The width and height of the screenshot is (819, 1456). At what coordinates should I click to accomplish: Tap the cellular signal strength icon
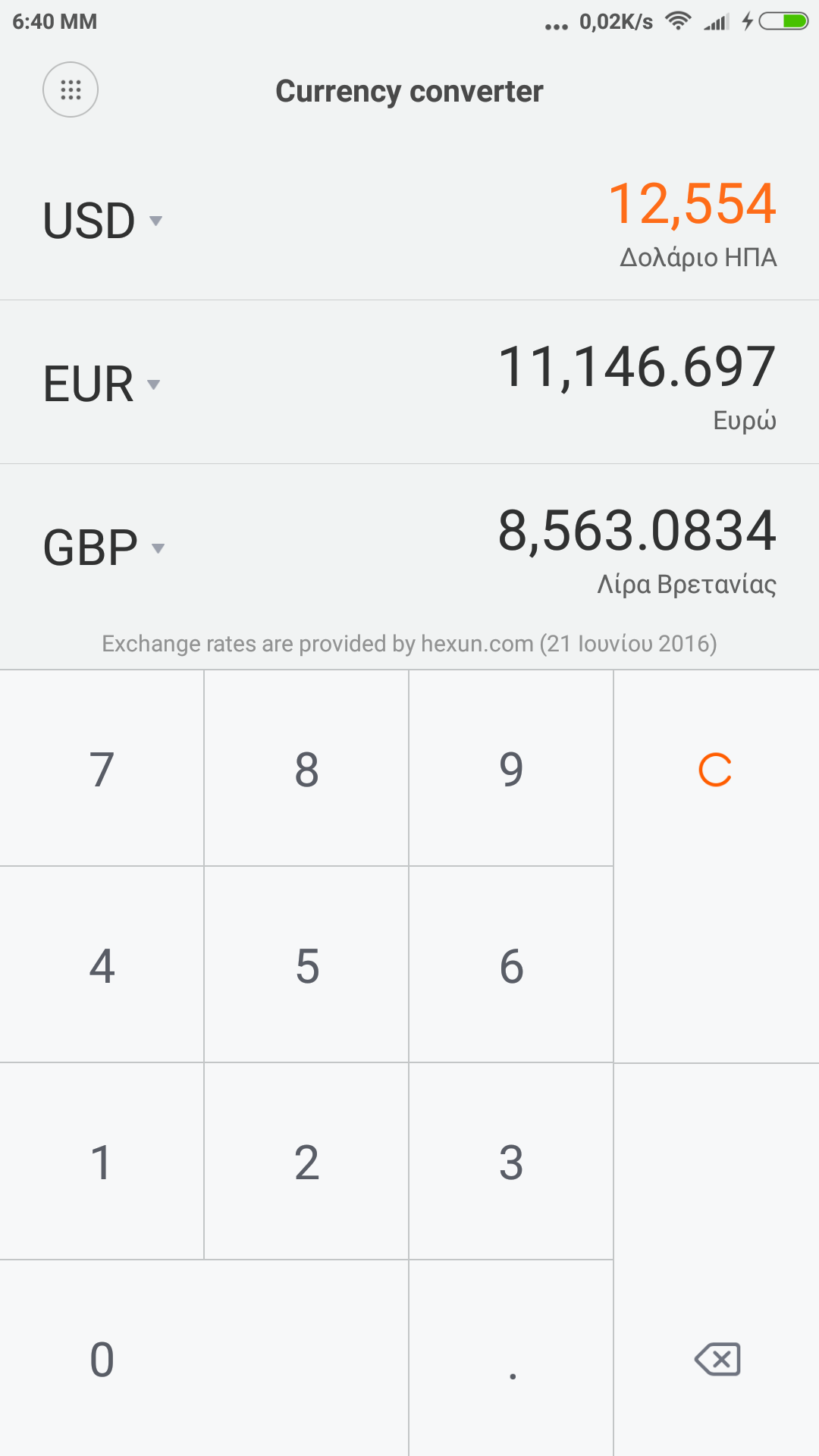[x=716, y=22]
